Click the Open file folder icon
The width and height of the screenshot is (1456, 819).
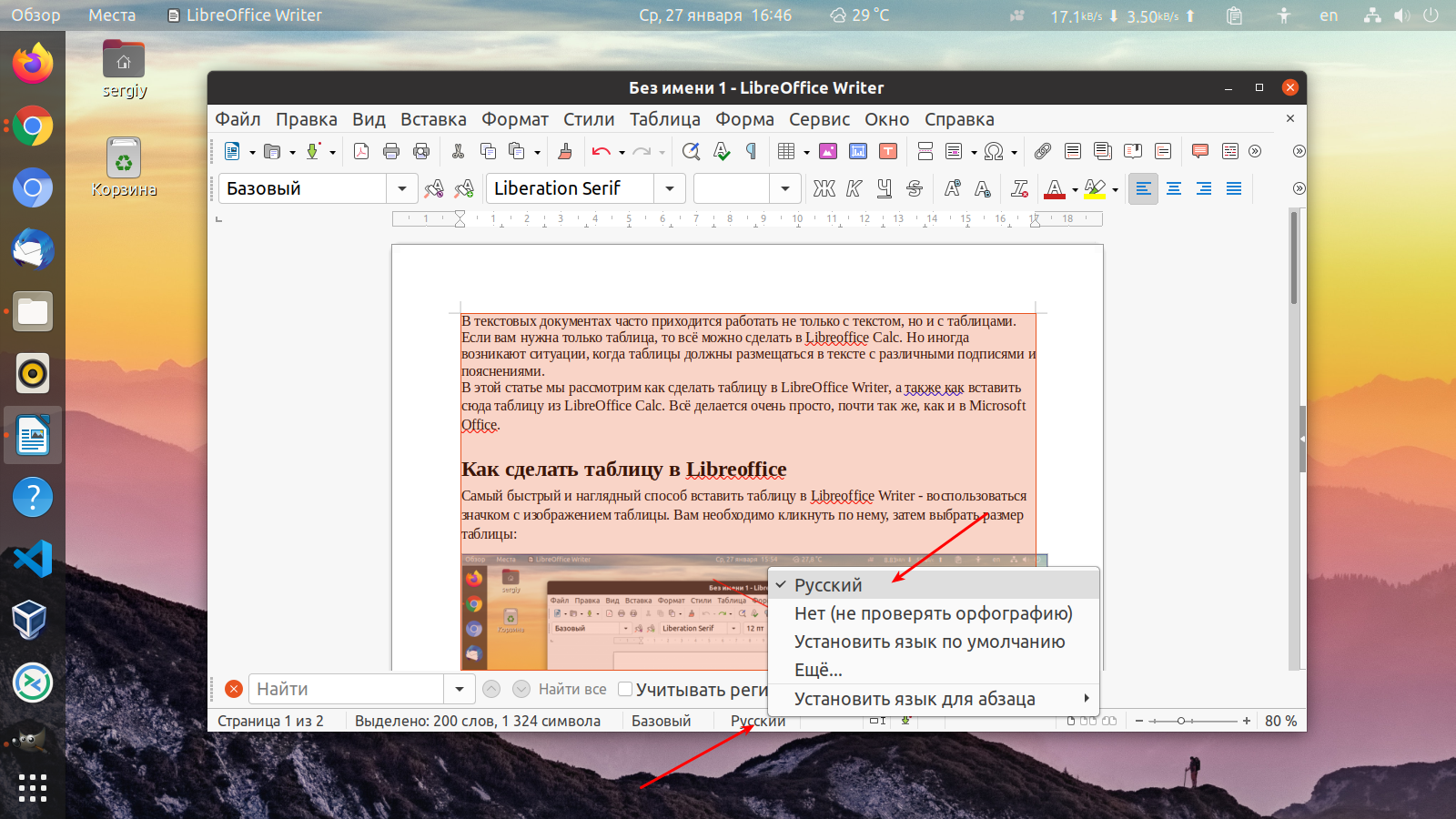[271, 152]
